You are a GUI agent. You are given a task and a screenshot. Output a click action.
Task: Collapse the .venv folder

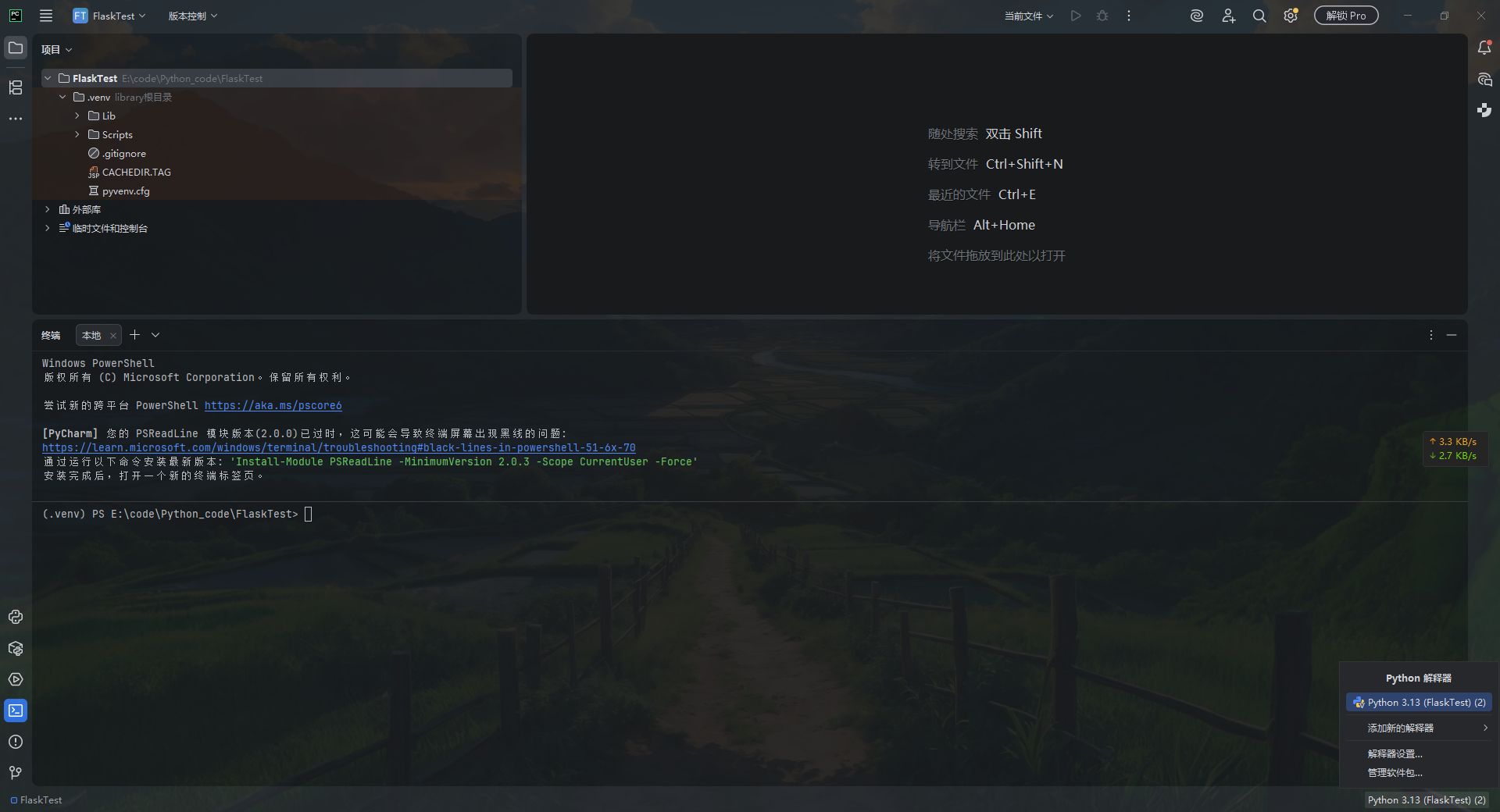click(62, 97)
